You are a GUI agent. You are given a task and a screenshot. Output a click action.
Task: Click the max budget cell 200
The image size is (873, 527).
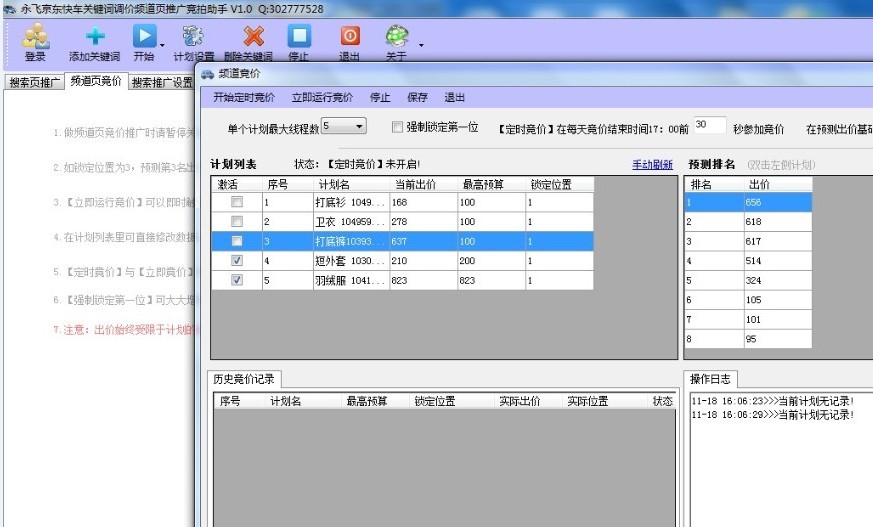coord(491,260)
